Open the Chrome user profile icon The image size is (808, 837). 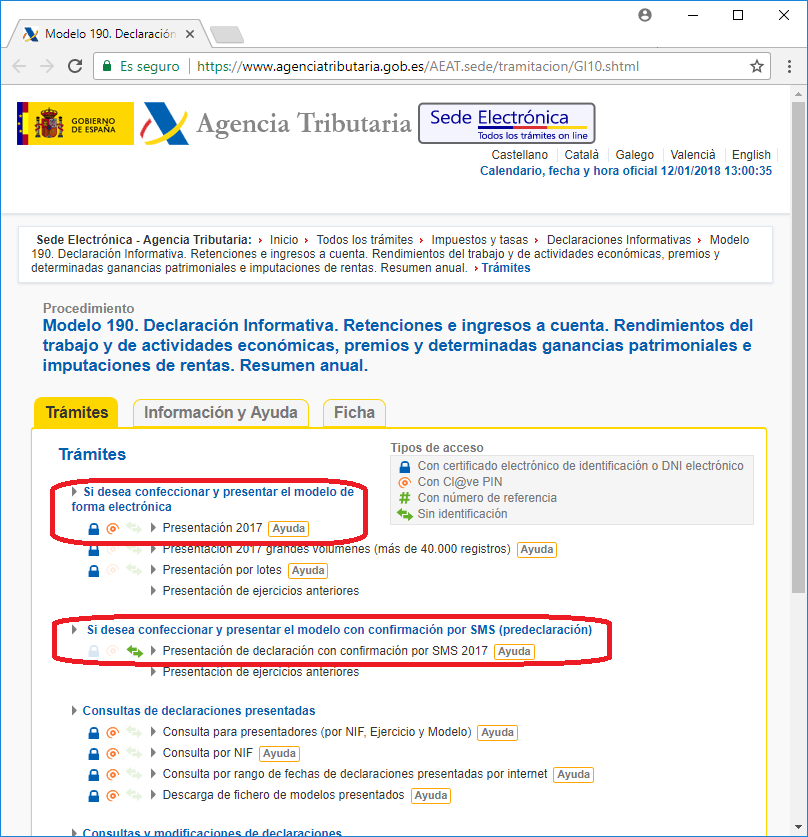(x=645, y=15)
